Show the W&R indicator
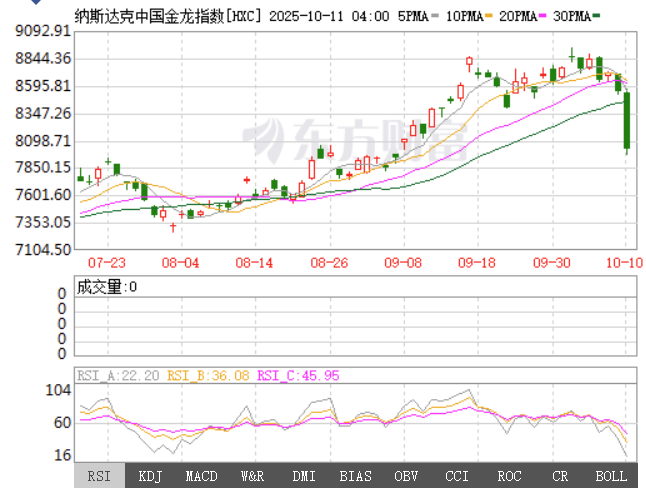Viewport: 646px width, 492px height. click(x=253, y=476)
